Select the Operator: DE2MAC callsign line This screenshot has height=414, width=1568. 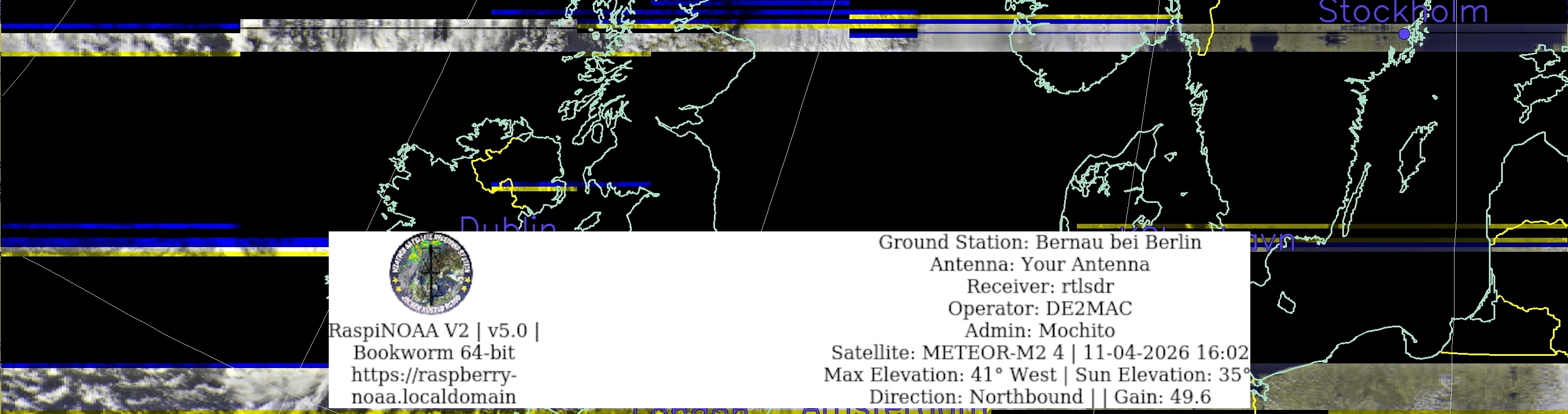[1040, 308]
